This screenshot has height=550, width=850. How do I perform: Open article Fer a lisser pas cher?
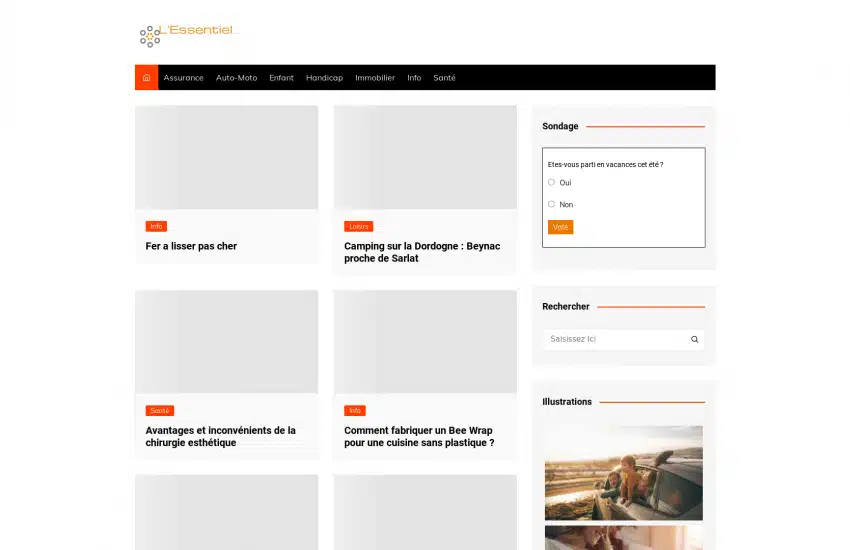[x=191, y=246]
